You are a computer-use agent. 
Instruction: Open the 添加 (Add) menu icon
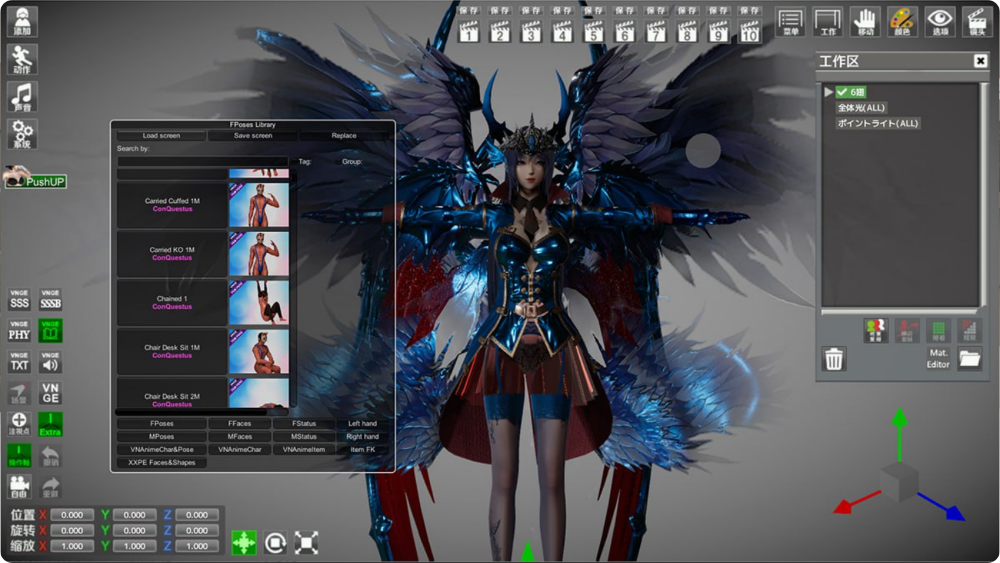coord(22,21)
